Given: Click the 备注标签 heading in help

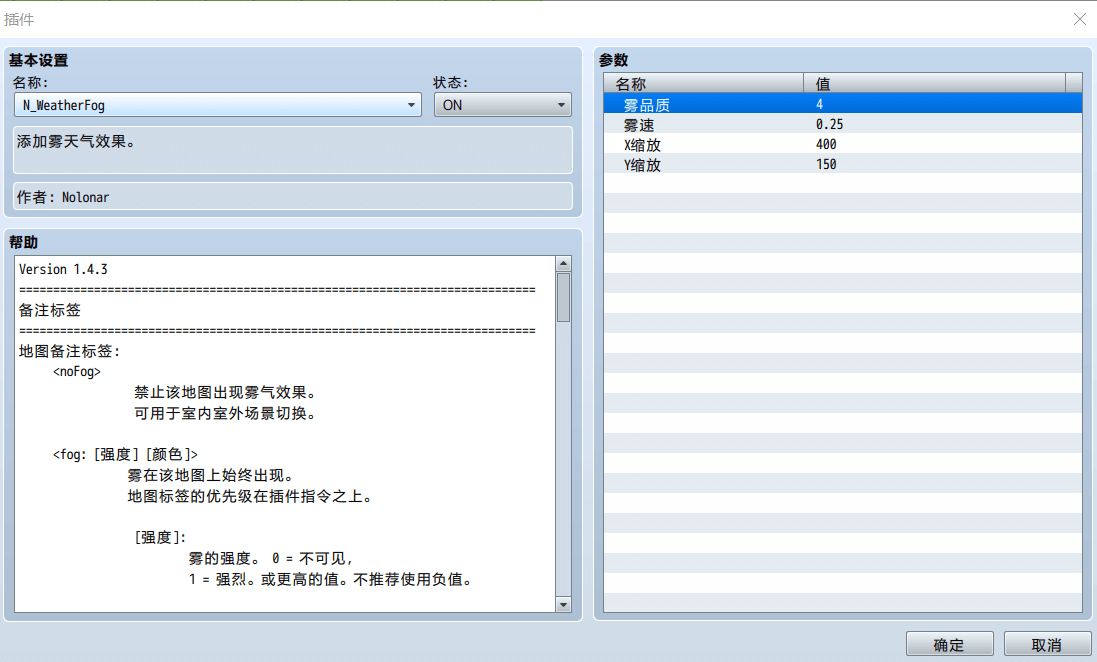Looking at the screenshot, I should click(50, 310).
